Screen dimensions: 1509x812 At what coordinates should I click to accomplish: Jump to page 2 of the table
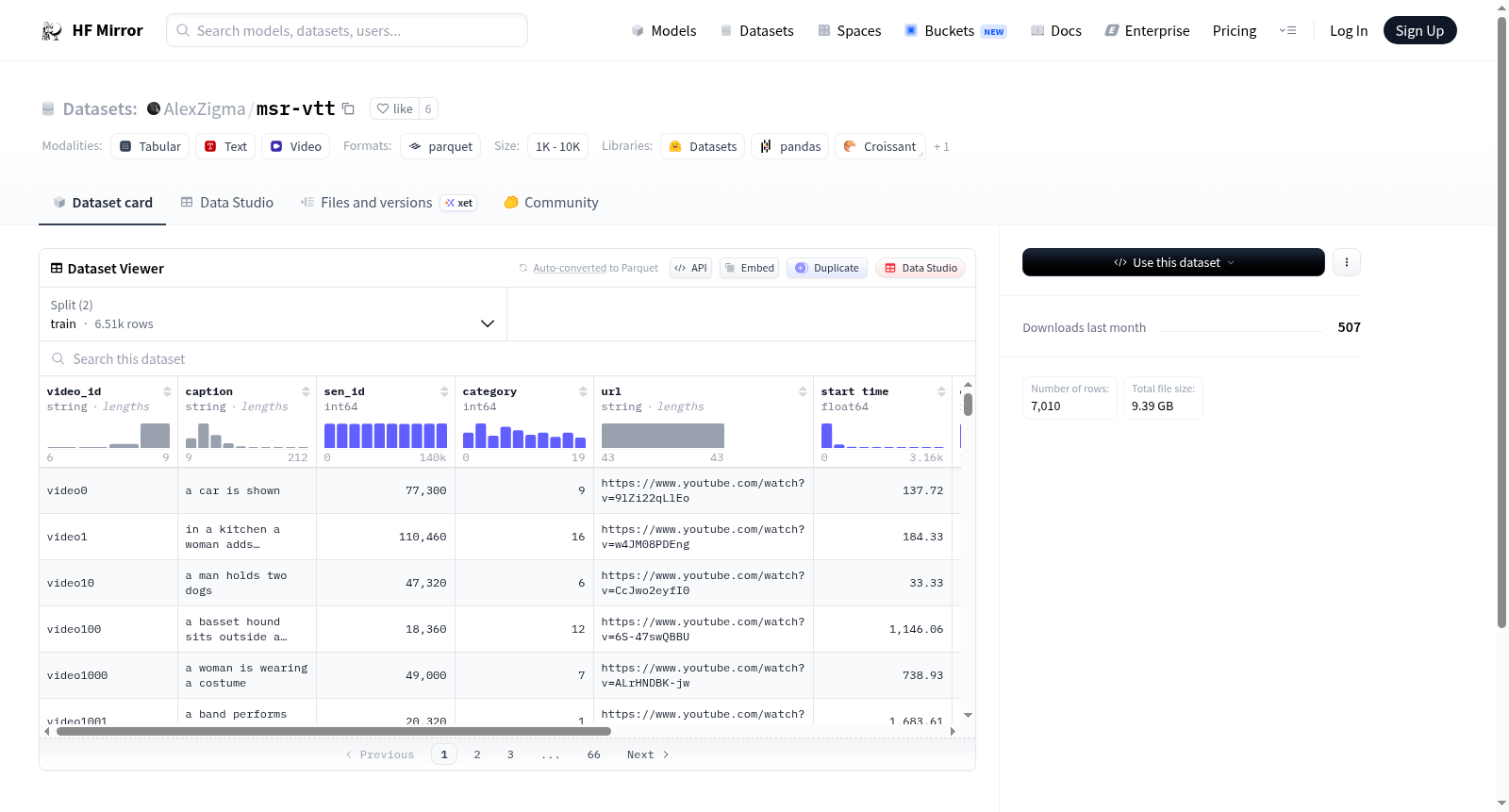pyautogui.click(x=477, y=754)
